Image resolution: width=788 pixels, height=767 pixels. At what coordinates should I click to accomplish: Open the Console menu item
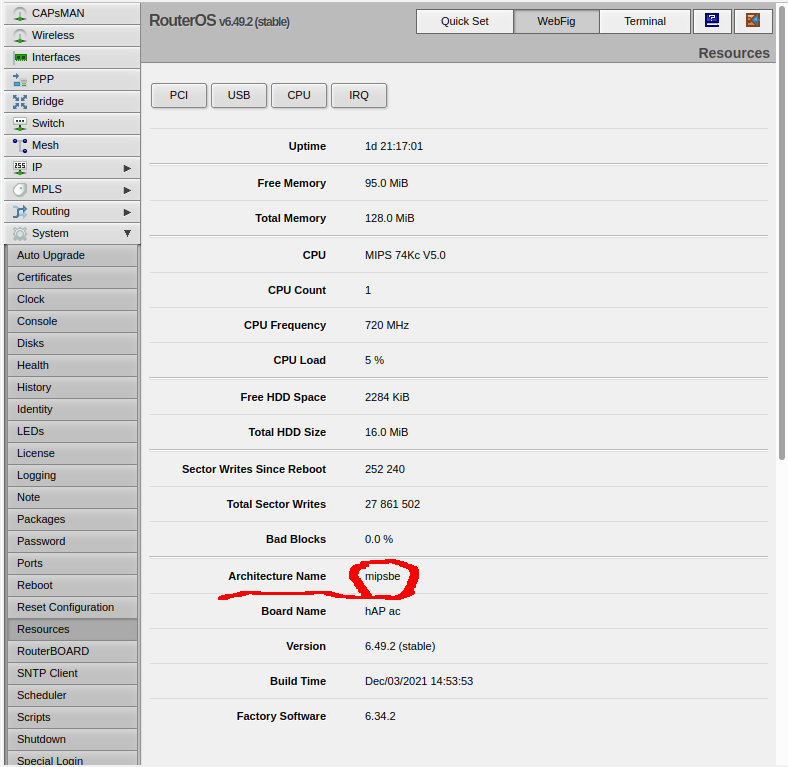pos(72,321)
